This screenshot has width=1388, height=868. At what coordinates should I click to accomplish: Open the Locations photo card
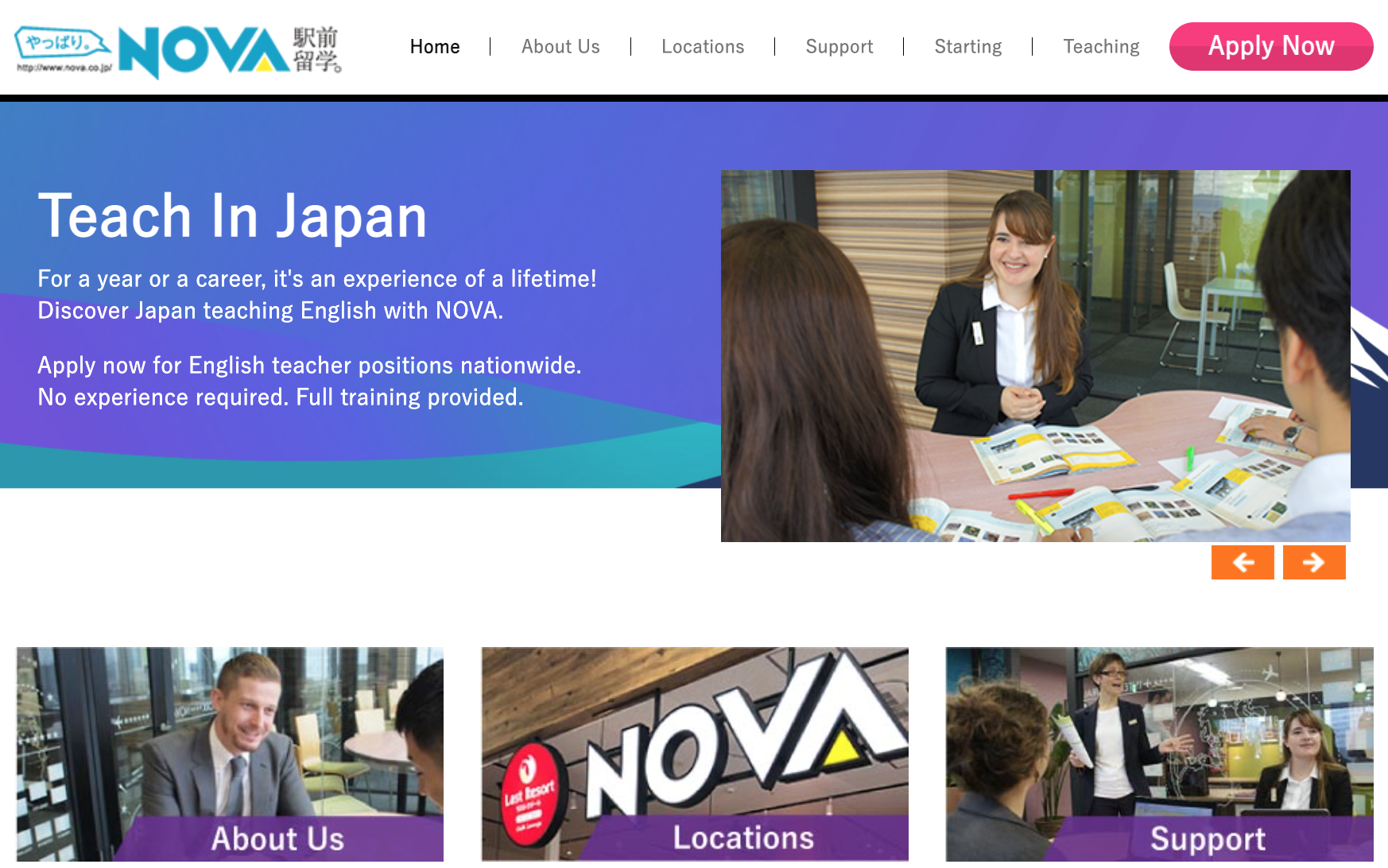[x=695, y=754]
